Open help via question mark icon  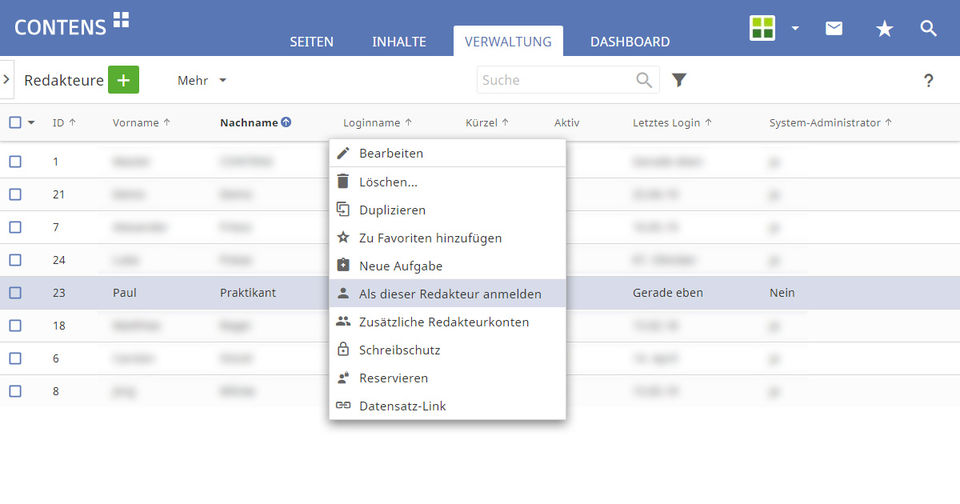(928, 80)
